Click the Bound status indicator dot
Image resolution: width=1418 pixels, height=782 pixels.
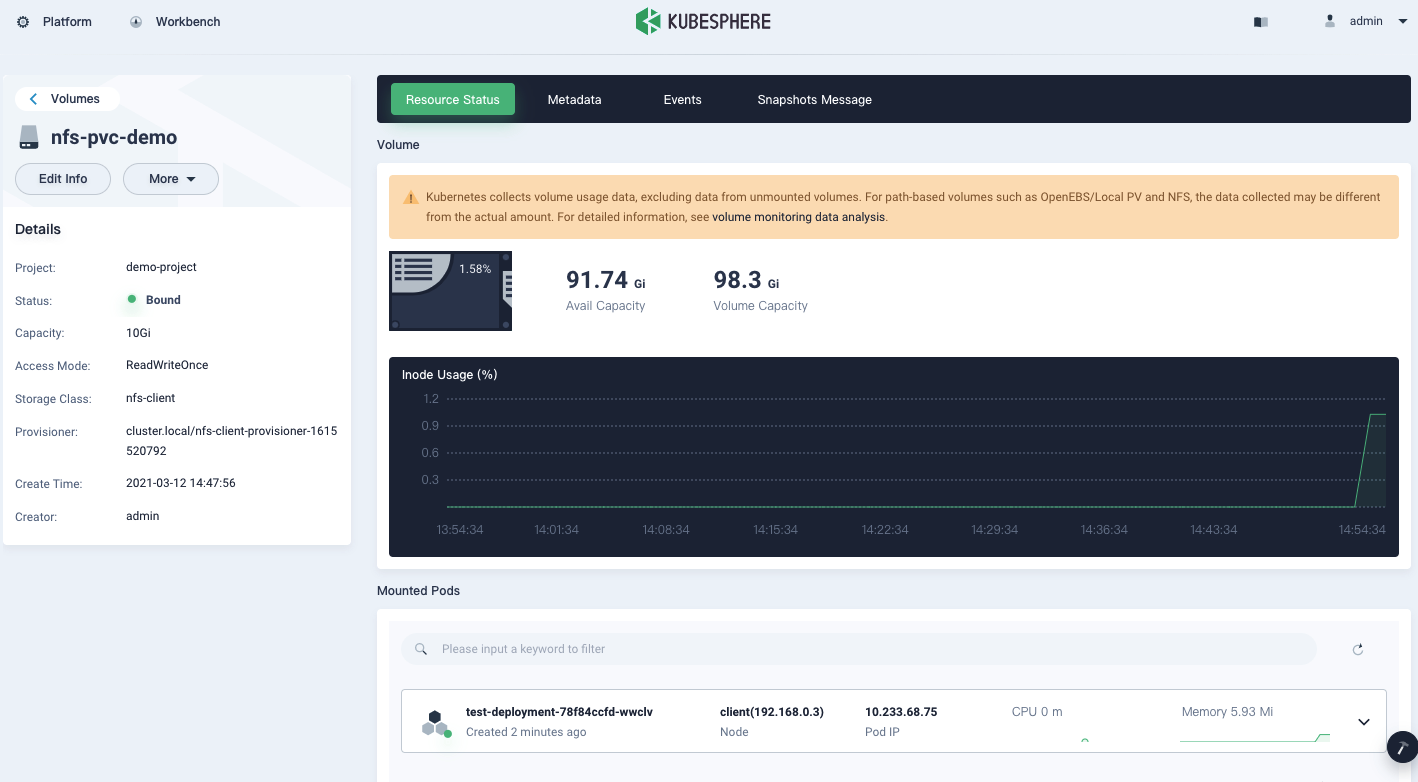point(131,299)
